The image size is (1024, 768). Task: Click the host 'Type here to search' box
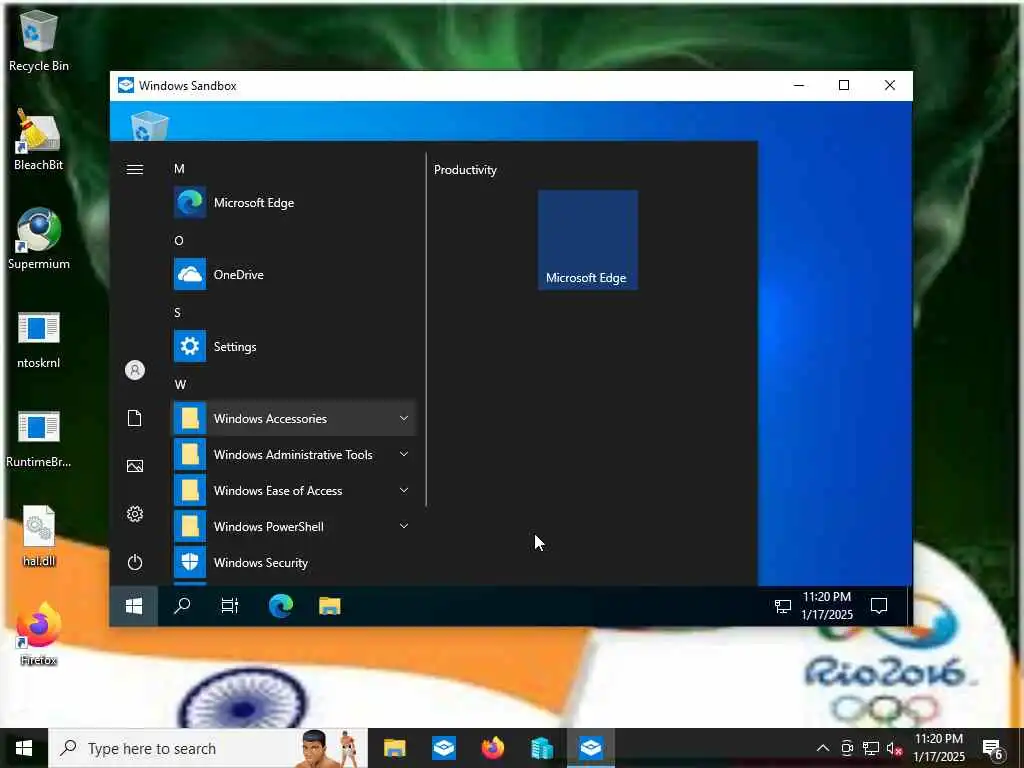tap(208, 748)
